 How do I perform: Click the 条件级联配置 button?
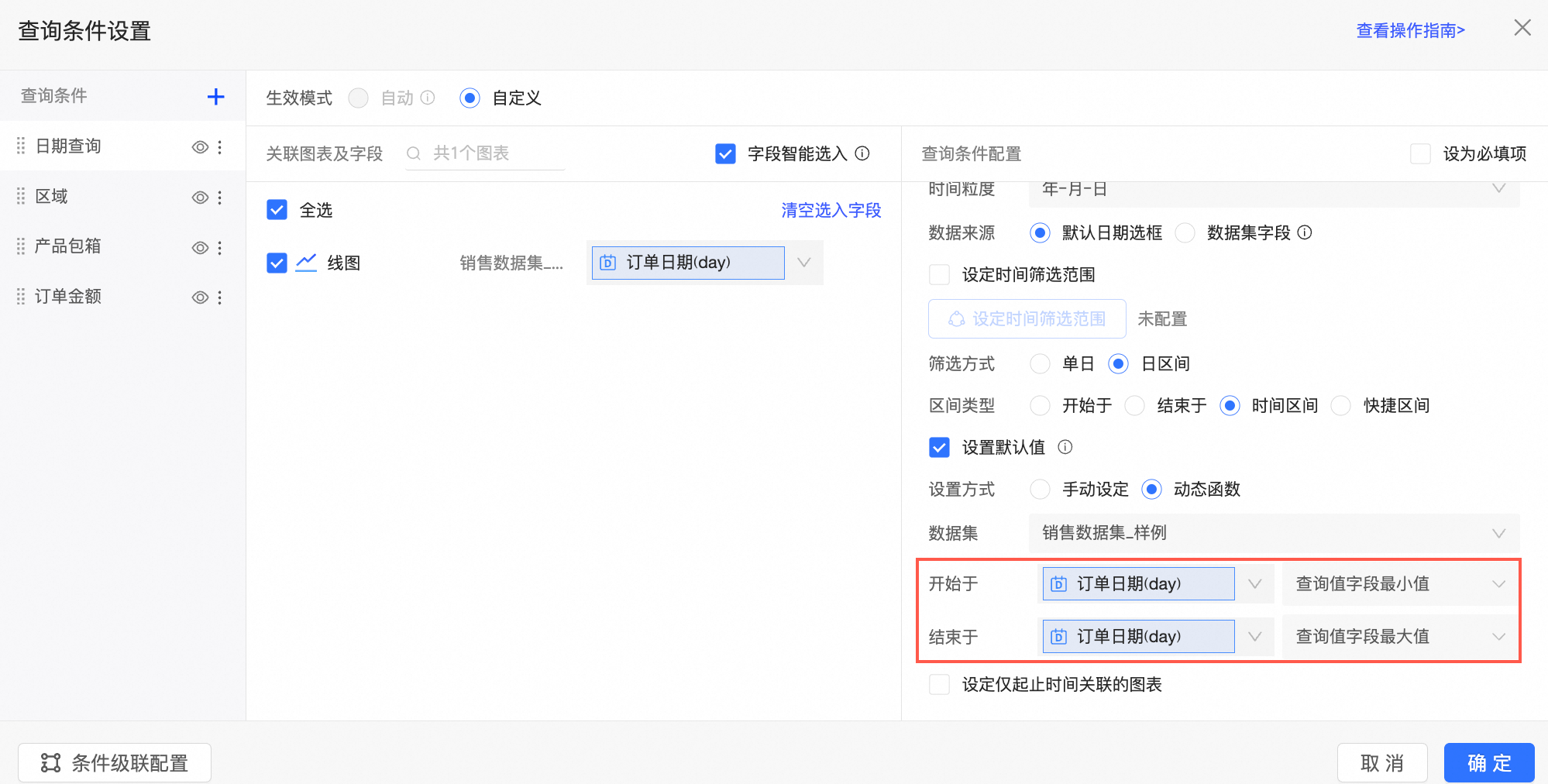tap(115, 763)
